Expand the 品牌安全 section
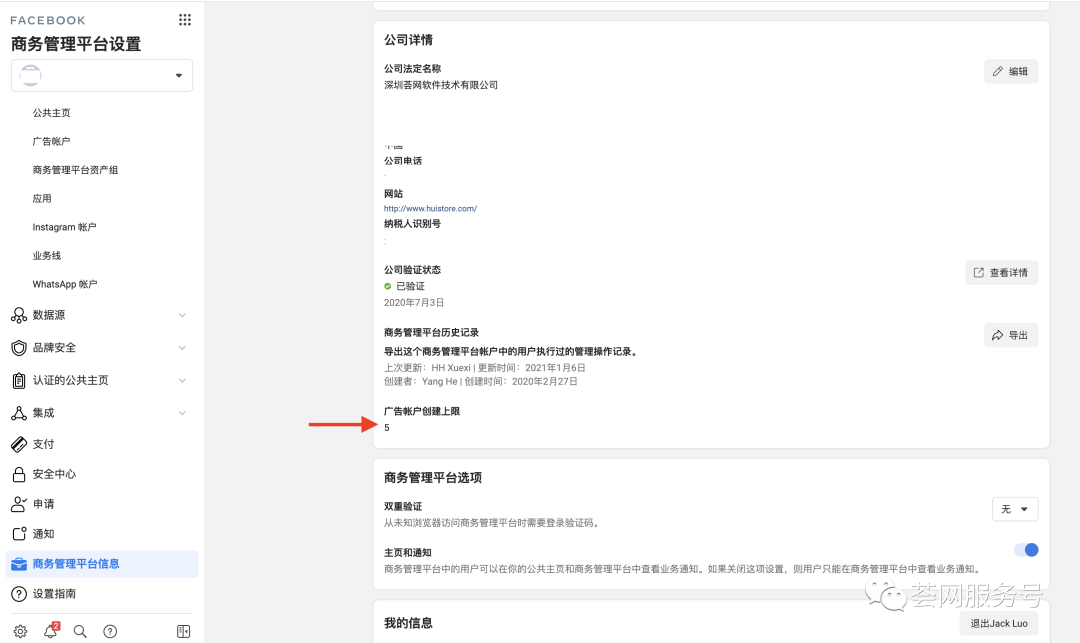 (x=182, y=348)
